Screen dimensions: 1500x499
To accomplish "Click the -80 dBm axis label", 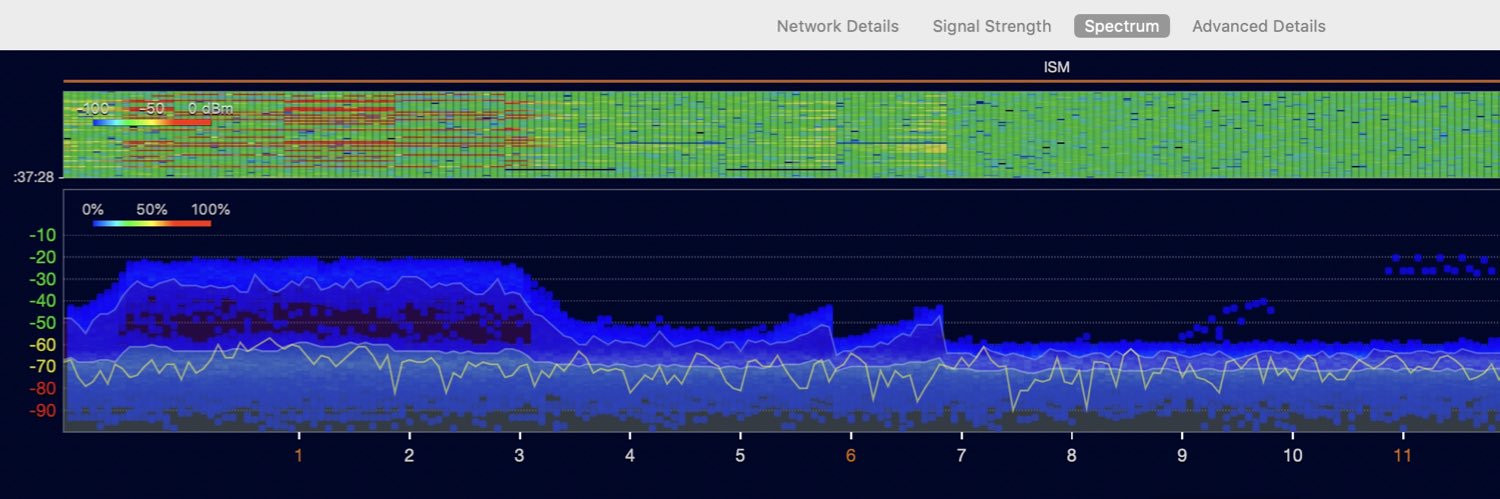I will pyautogui.click(x=42, y=389).
